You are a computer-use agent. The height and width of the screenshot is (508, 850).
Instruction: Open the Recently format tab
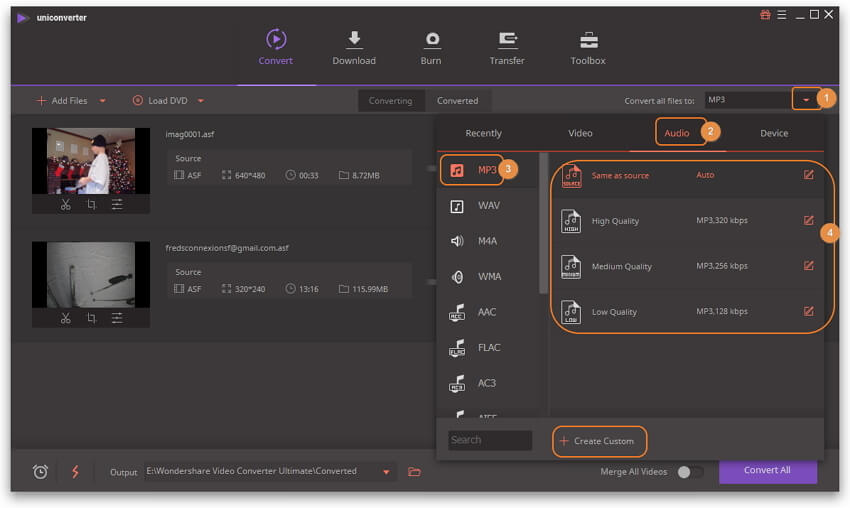pyautogui.click(x=484, y=133)
